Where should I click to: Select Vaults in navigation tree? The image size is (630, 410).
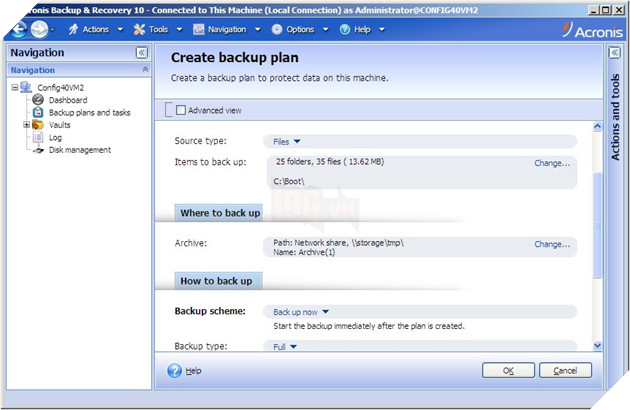pos(59,125)
